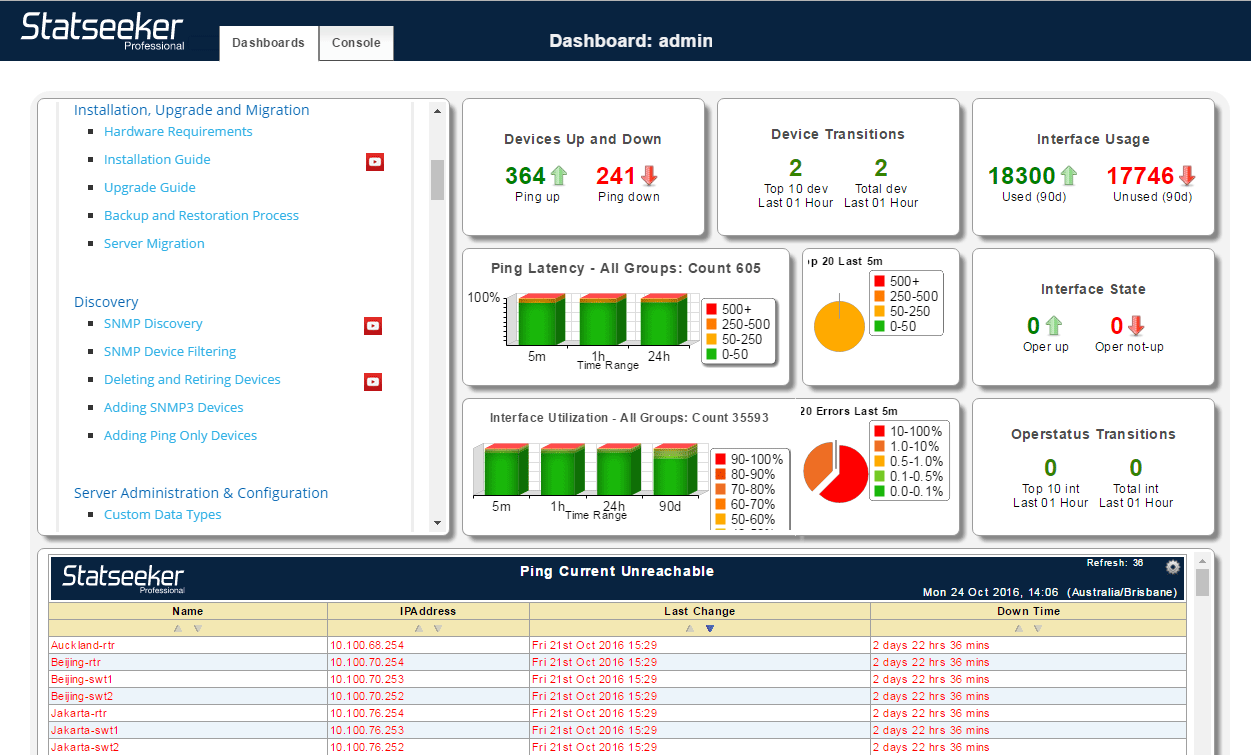Click the red Ping down arrow

coord(650,177)
